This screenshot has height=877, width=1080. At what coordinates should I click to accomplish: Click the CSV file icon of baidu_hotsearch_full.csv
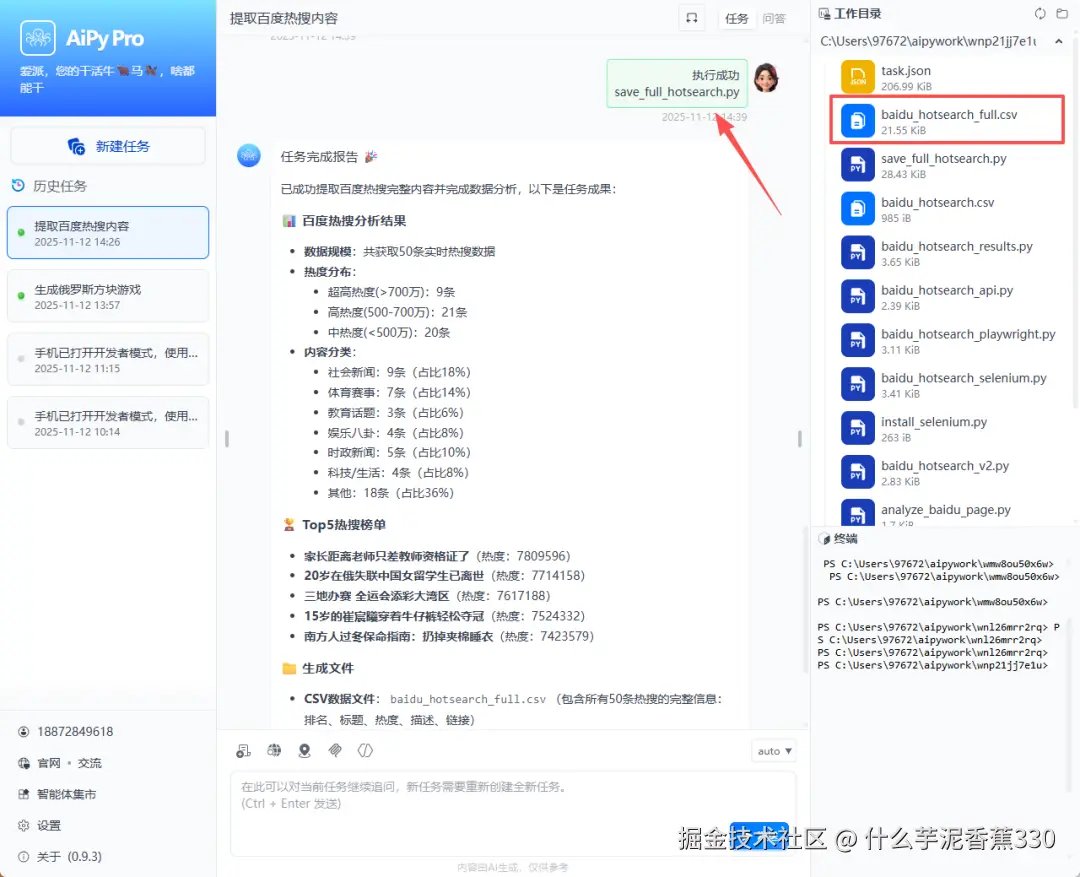click(x=858, y=121)
